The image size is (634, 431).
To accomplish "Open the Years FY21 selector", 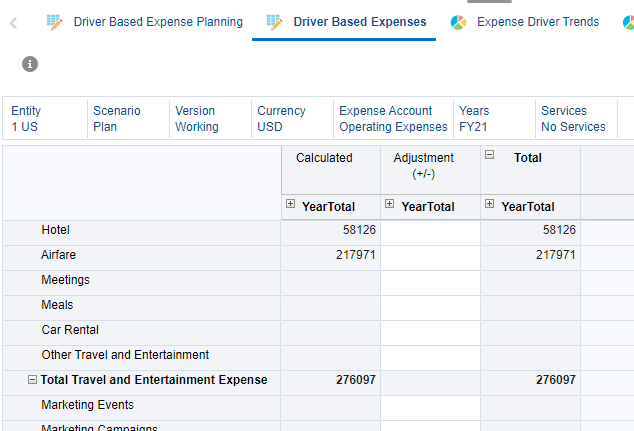I will (495, 118).
